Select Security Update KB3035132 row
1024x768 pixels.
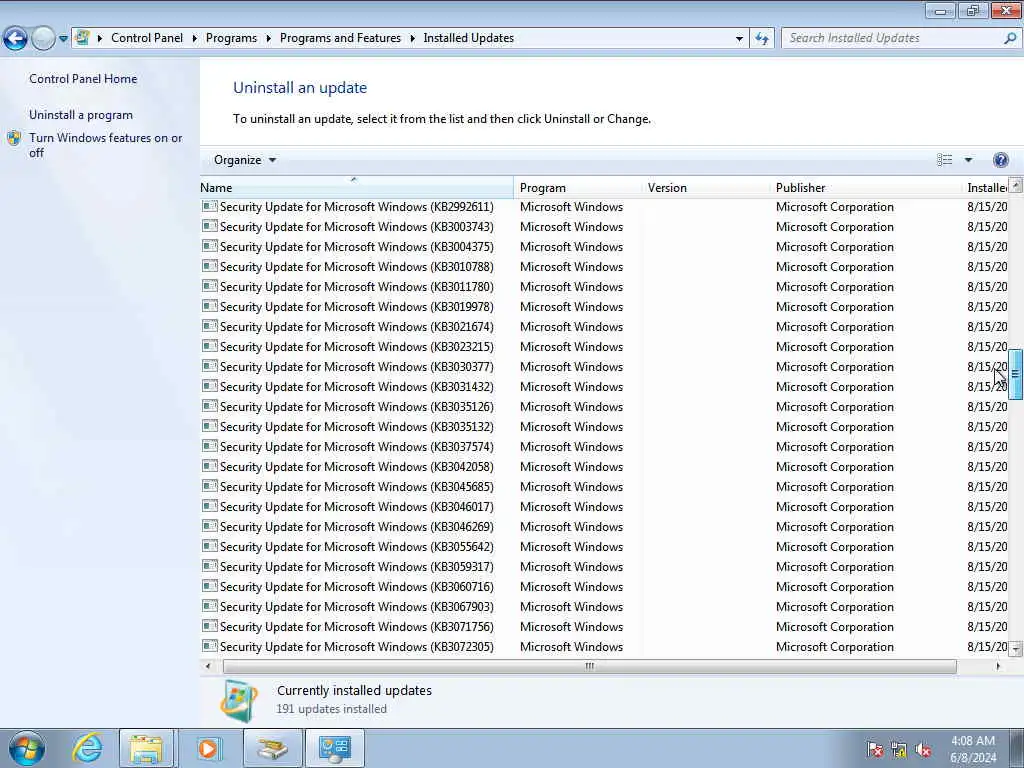[604, 426]
